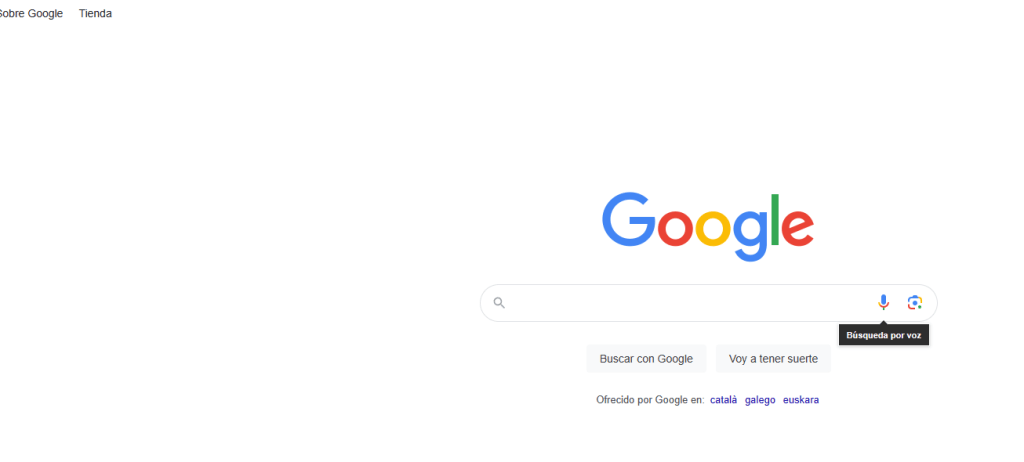Click the 'Búsqueda por voz' tooltip
1024x462 pixels.
(884, 335)
